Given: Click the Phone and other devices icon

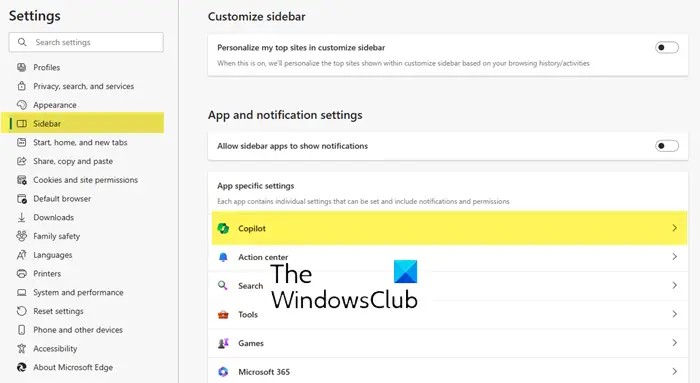Looking at the screenshot, I should click(x=21, y=330).
